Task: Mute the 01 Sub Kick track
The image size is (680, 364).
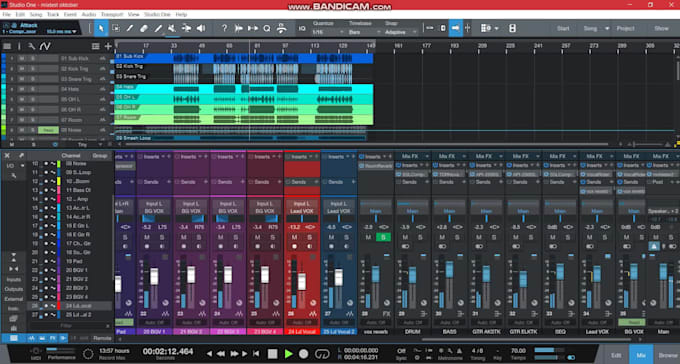Action: click(21, 58)
